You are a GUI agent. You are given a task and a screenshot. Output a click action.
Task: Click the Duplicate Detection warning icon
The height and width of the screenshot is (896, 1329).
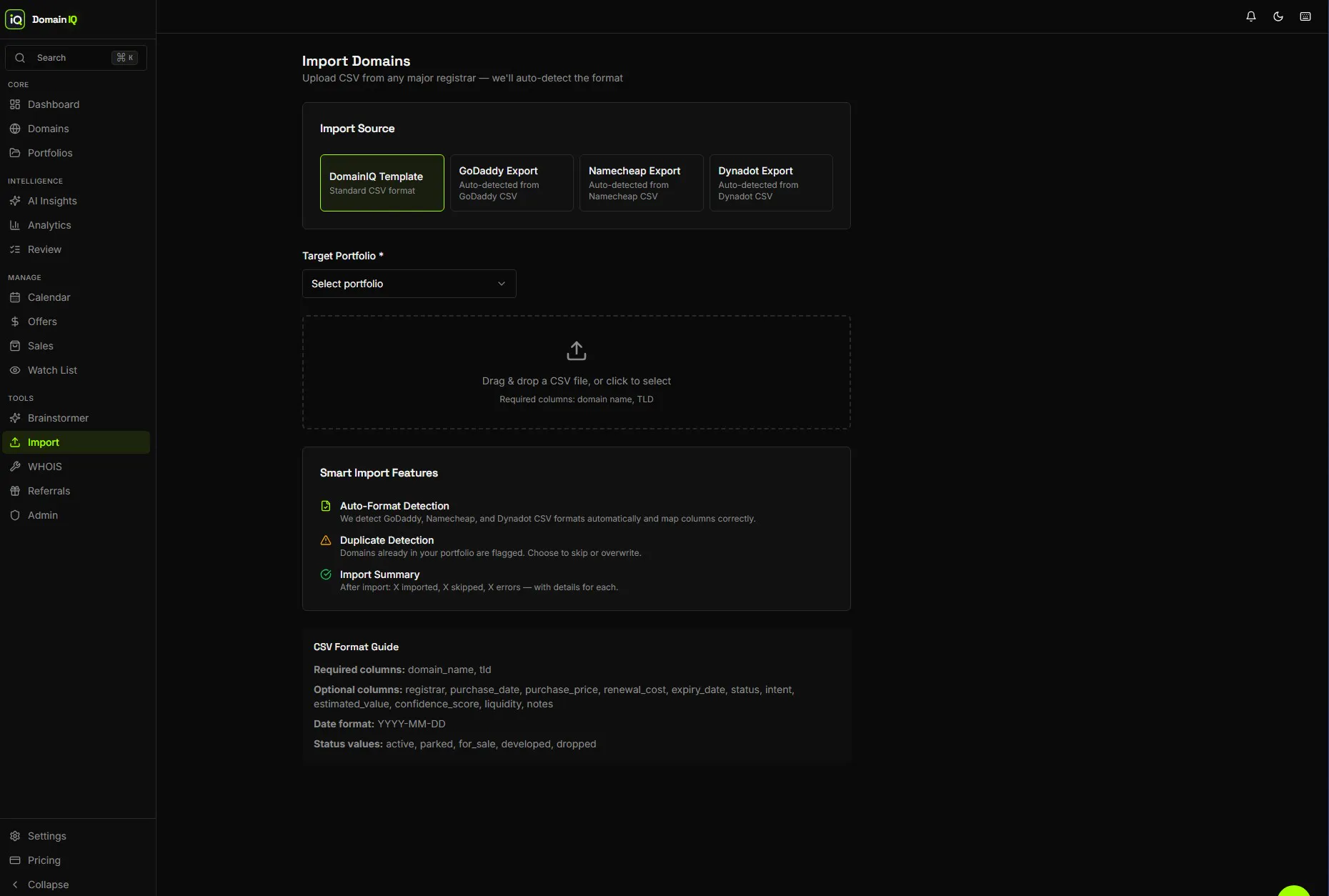tap(326, 540)
